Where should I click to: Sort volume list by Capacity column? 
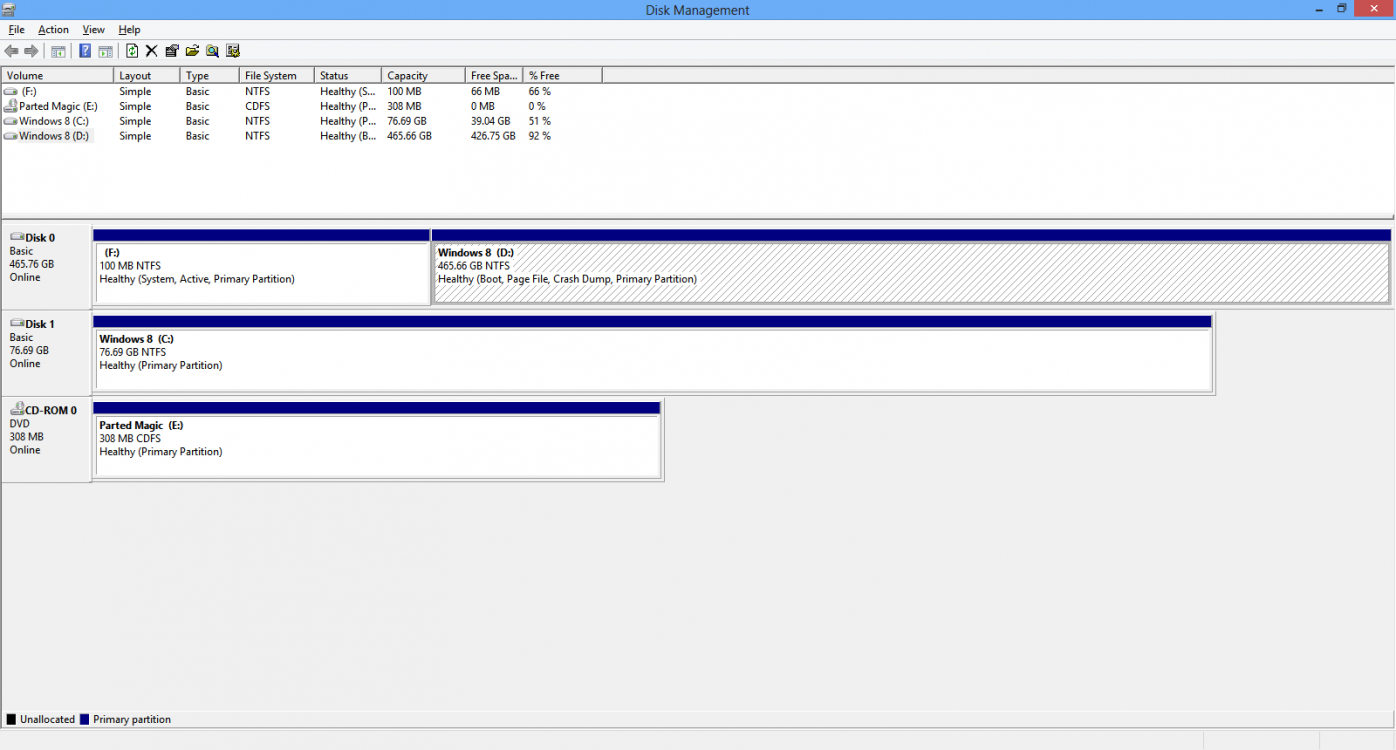(x=422, y=76)
